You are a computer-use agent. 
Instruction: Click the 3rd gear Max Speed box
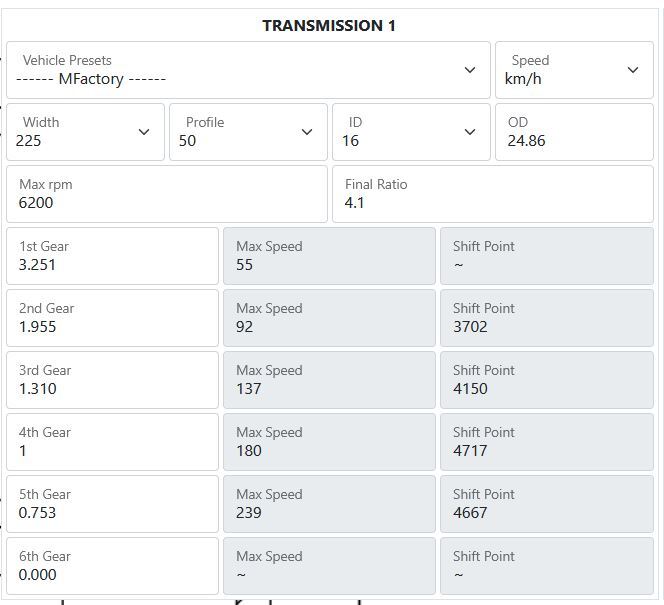[329, 380]
